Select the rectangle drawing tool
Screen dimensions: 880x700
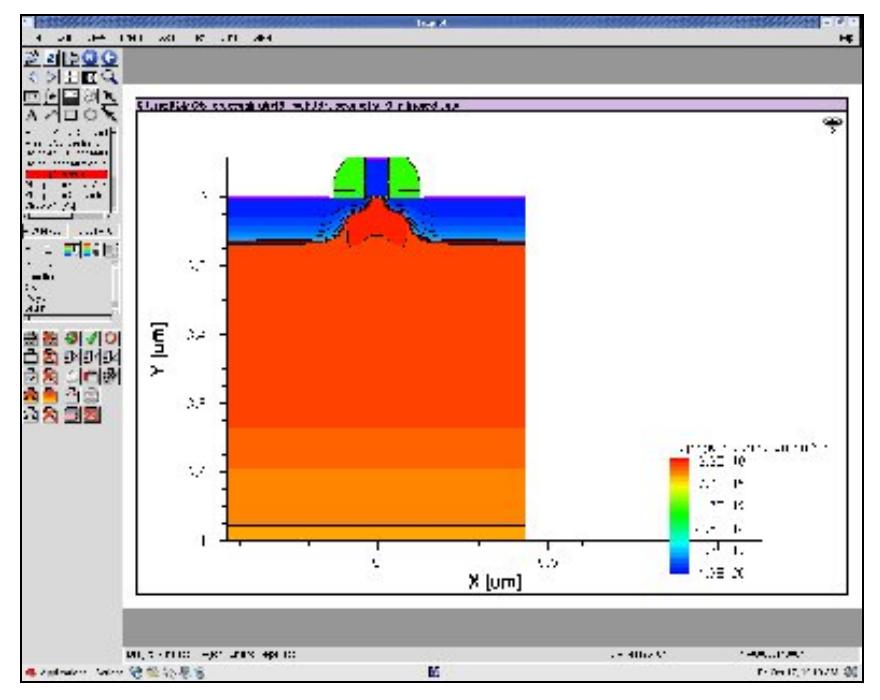click(x=71, y=115)
